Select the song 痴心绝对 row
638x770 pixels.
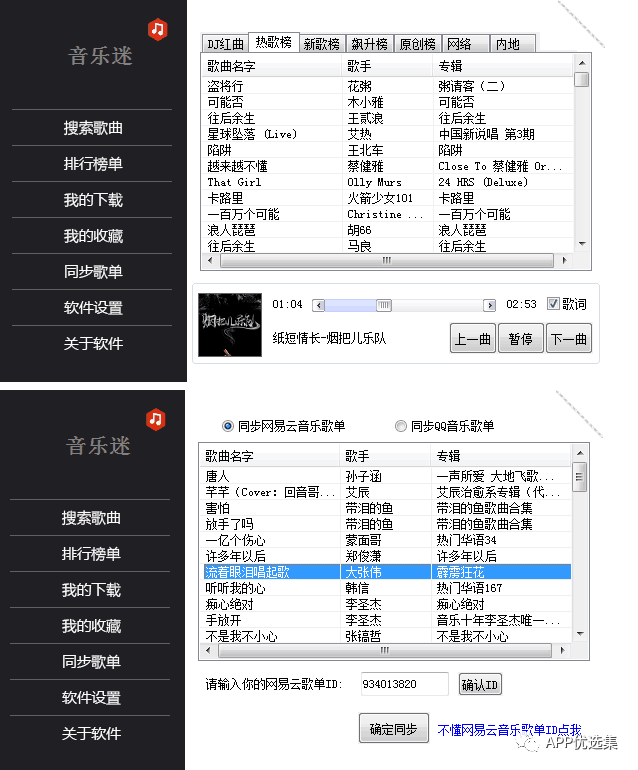pyautogui.click(x=387, y=604)
